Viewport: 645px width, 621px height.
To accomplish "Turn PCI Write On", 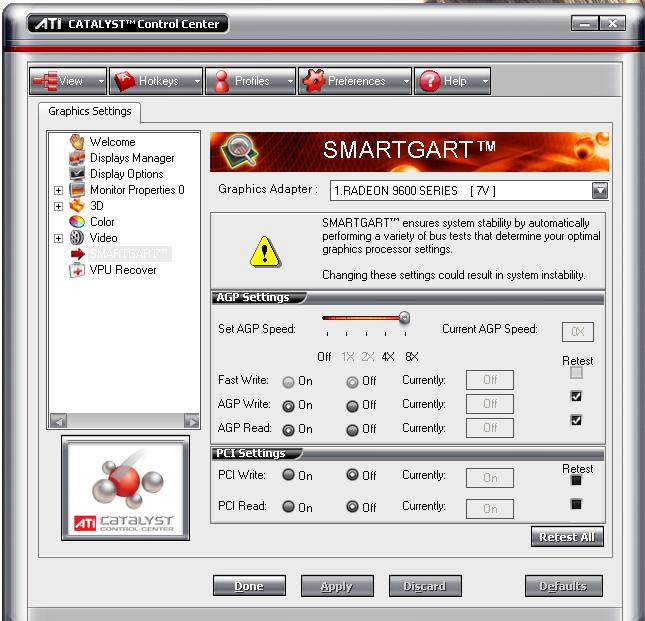I will 288,475.
